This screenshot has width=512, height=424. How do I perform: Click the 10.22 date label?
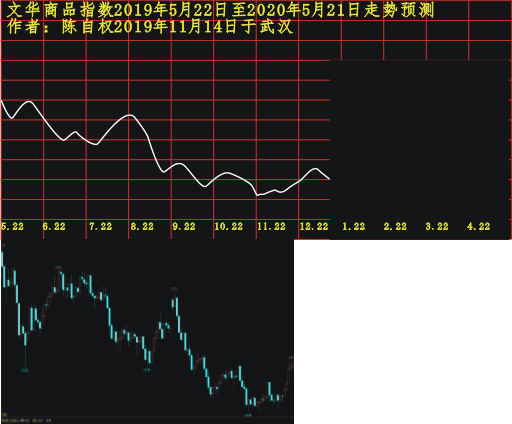(x=228, y=226)
